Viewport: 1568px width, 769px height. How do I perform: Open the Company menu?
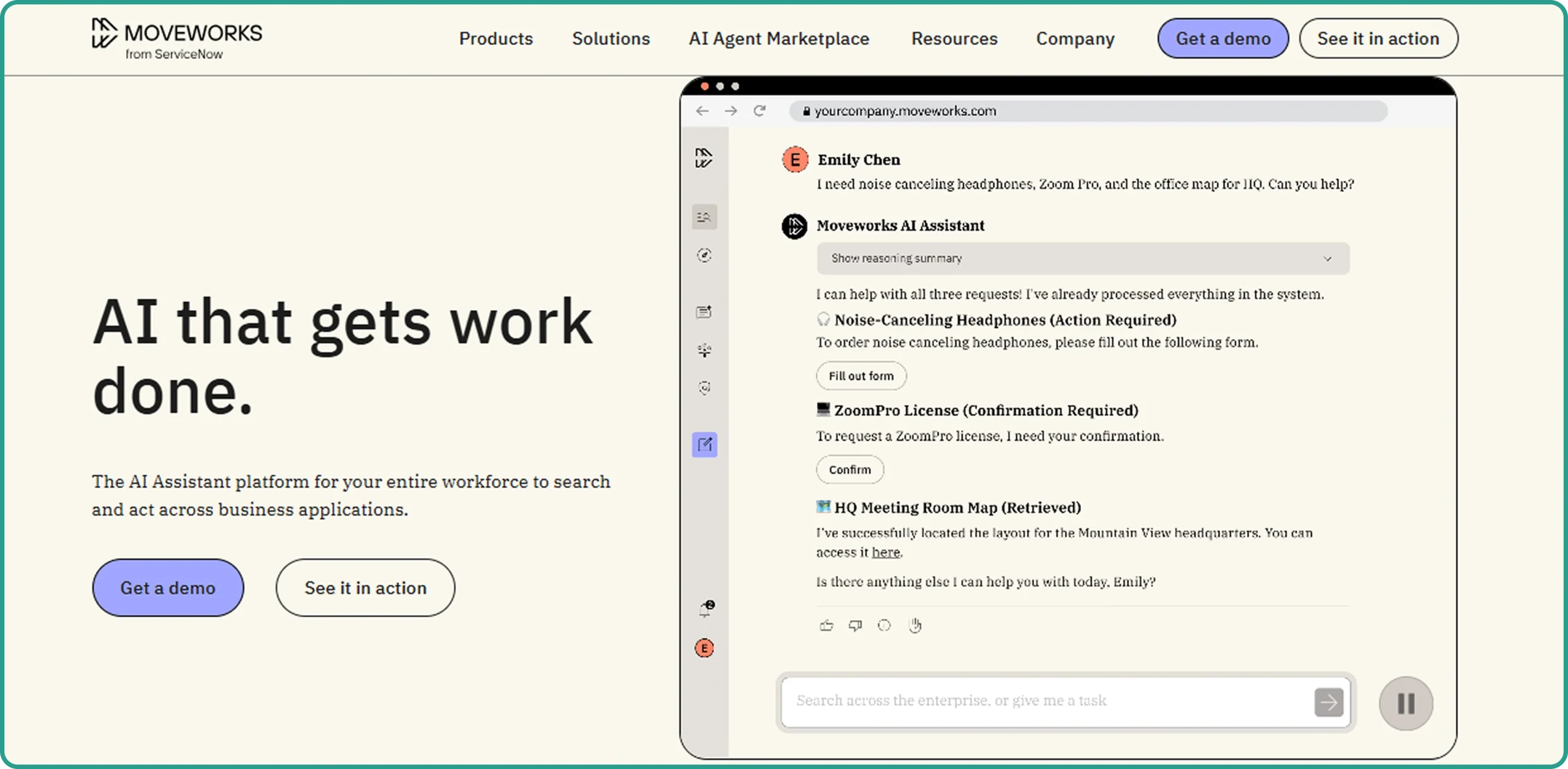[1075, 39]
